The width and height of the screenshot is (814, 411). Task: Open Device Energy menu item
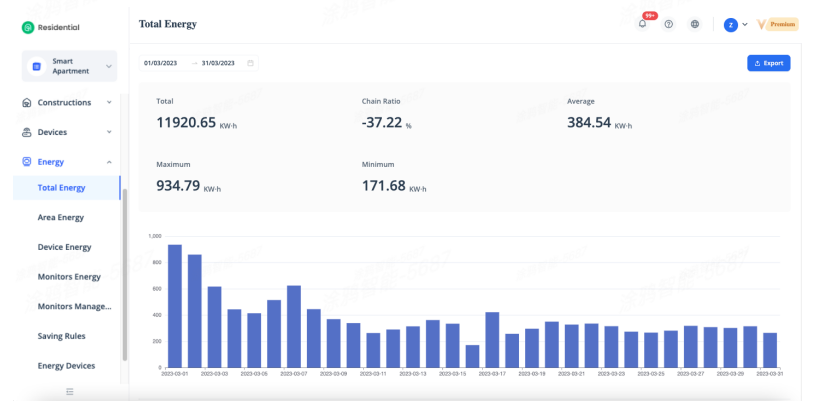(64, 247)
